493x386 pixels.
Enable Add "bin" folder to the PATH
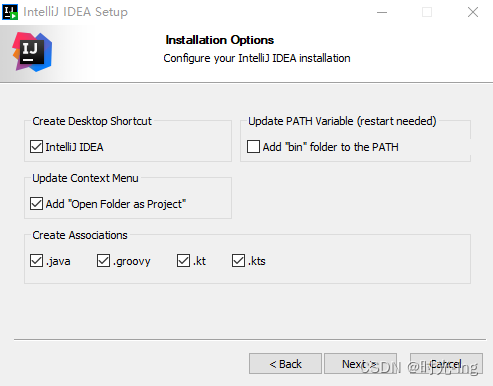point(253,147)
